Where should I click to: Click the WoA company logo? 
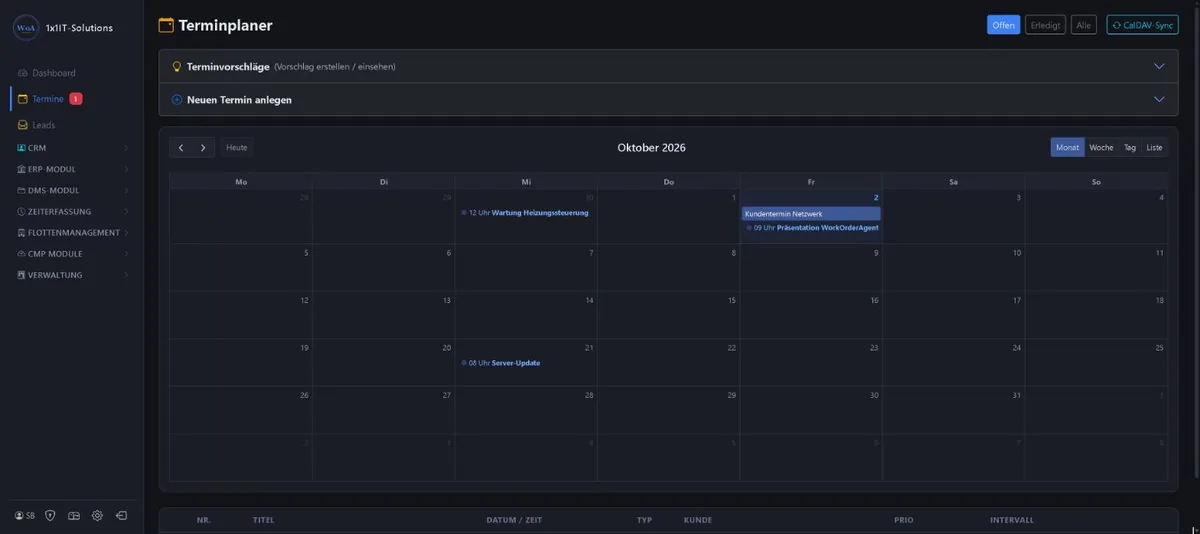[x=25, y=28]
